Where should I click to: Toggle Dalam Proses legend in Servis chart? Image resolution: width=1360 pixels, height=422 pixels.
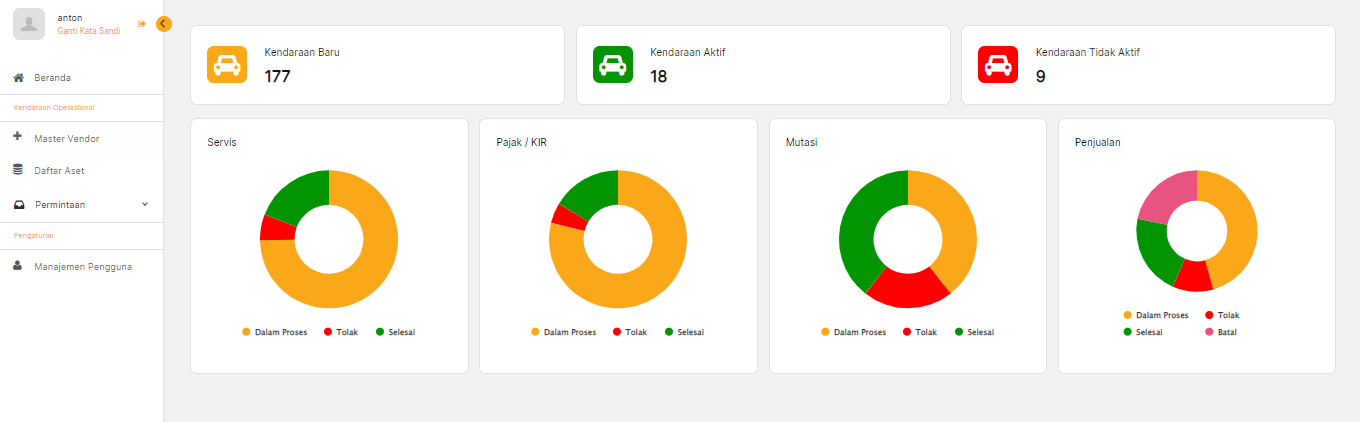pos(274,332)
